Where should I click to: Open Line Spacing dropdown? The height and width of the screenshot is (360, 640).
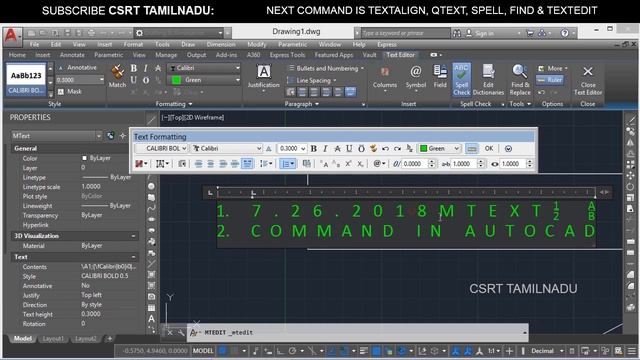[x=312, y=80]
